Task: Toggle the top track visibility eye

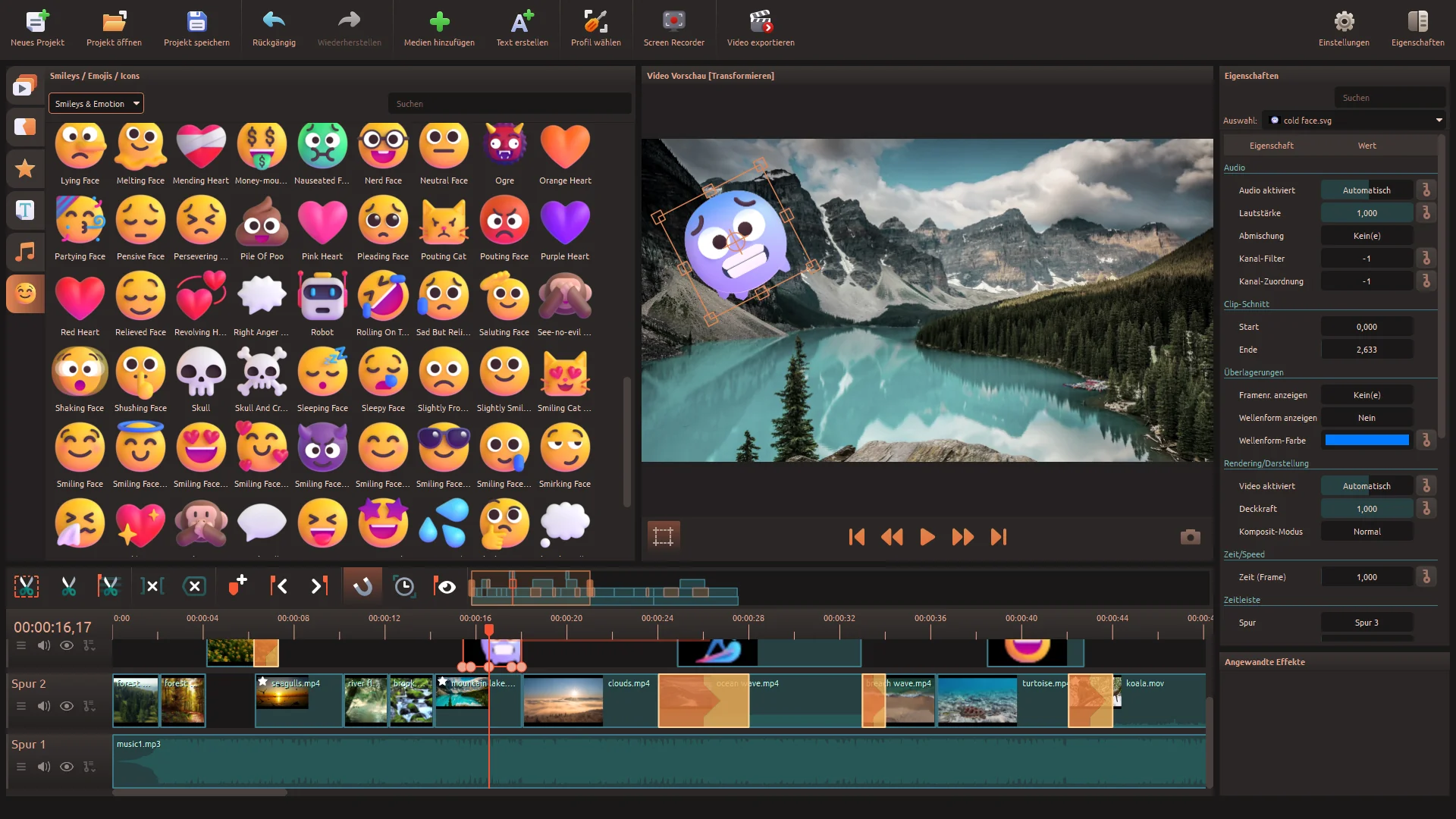Action: click(67, 645)
